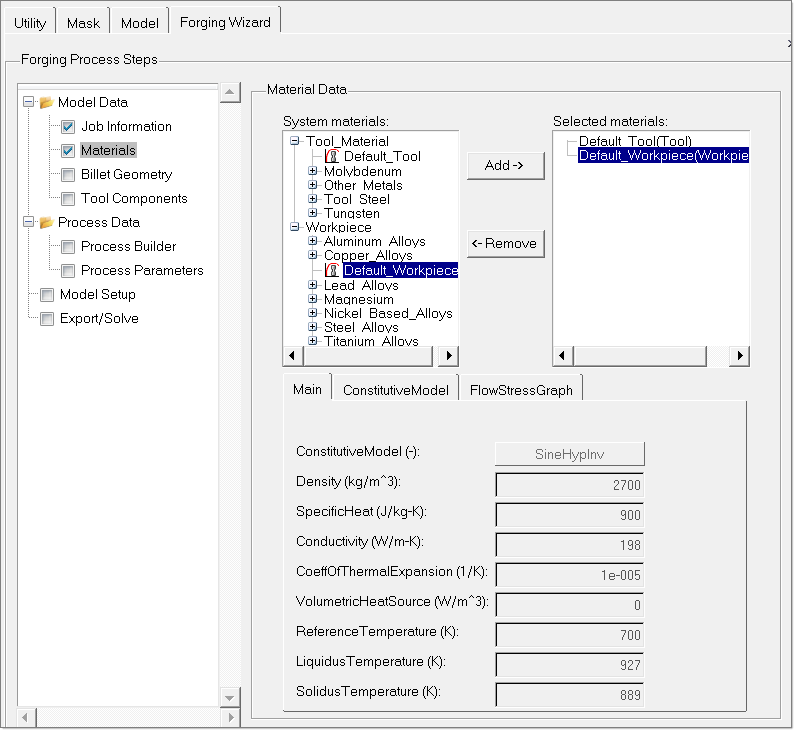Viewport: 795px width, 731px height.
Task: Click right scroll arrow under Selected materials
Action: point(740,356)
